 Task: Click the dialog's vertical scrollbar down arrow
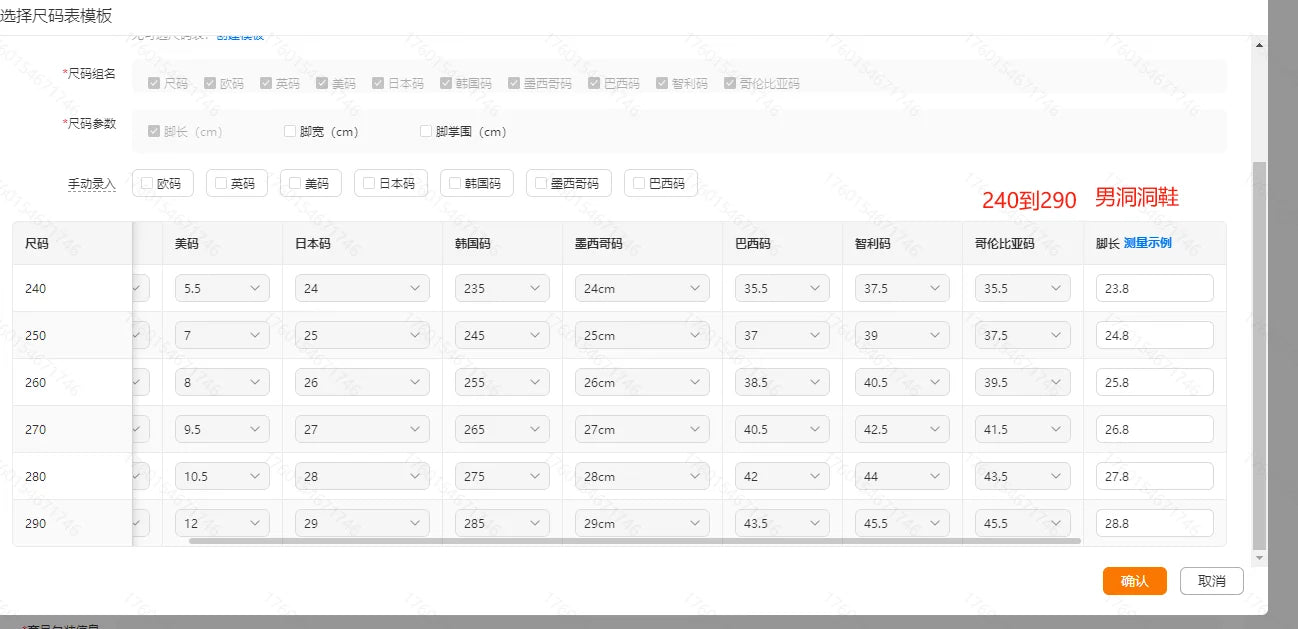(1259, 558)
